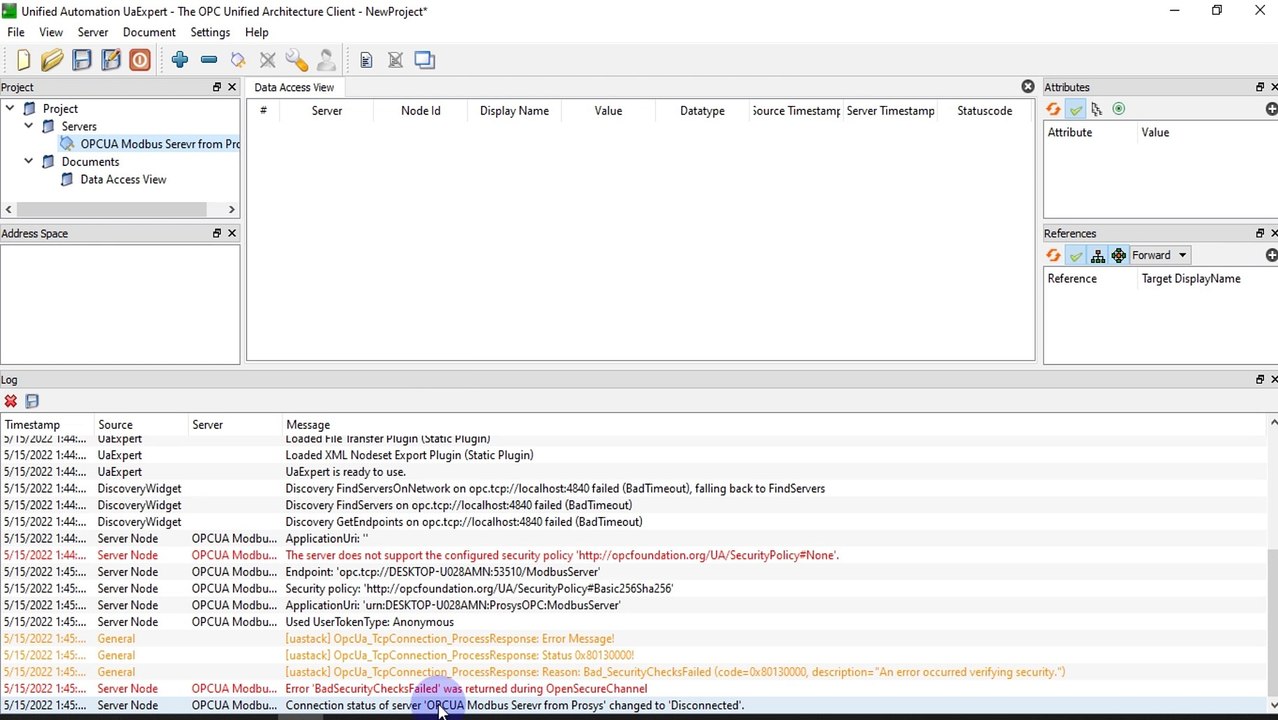Open the Settings menu
Viewport: 1278px width, 720px height.
tap(210, 32)
